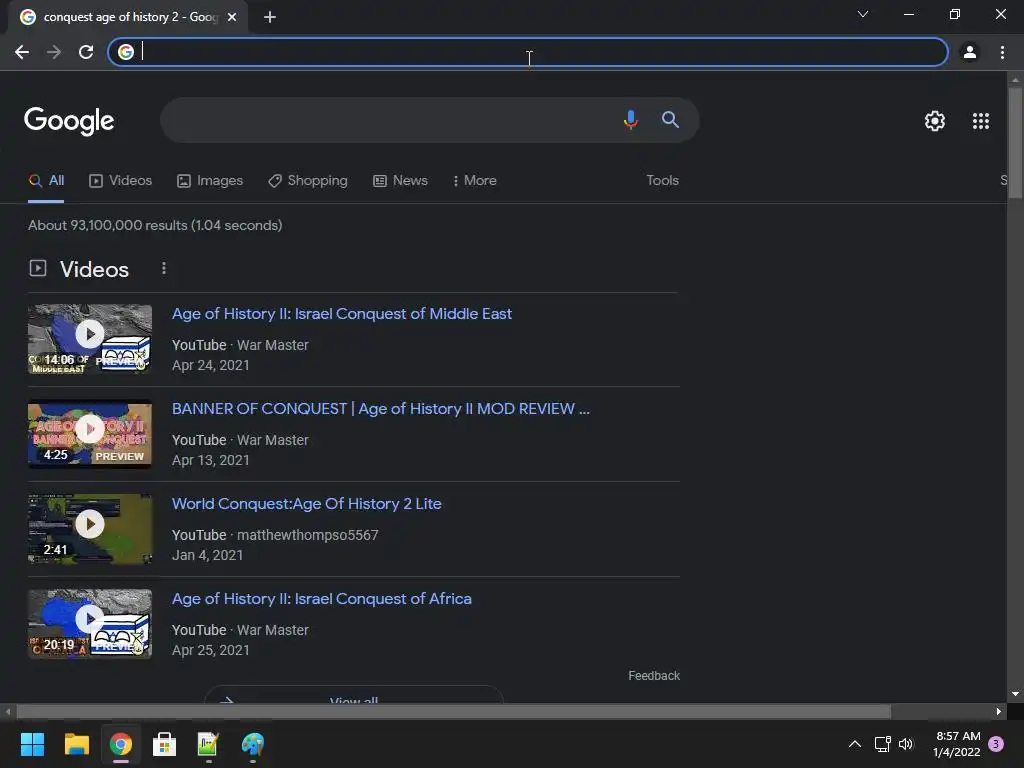Click the Google logo
The image size is (1024, 768).
[69, 121]
